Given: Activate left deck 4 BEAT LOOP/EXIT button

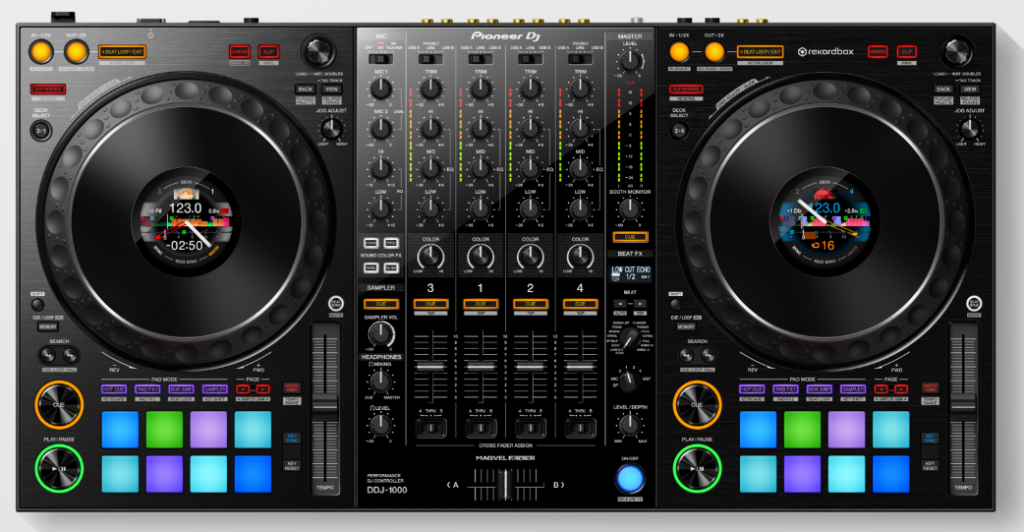Looking at the screenshot, I should click(122, 52).
